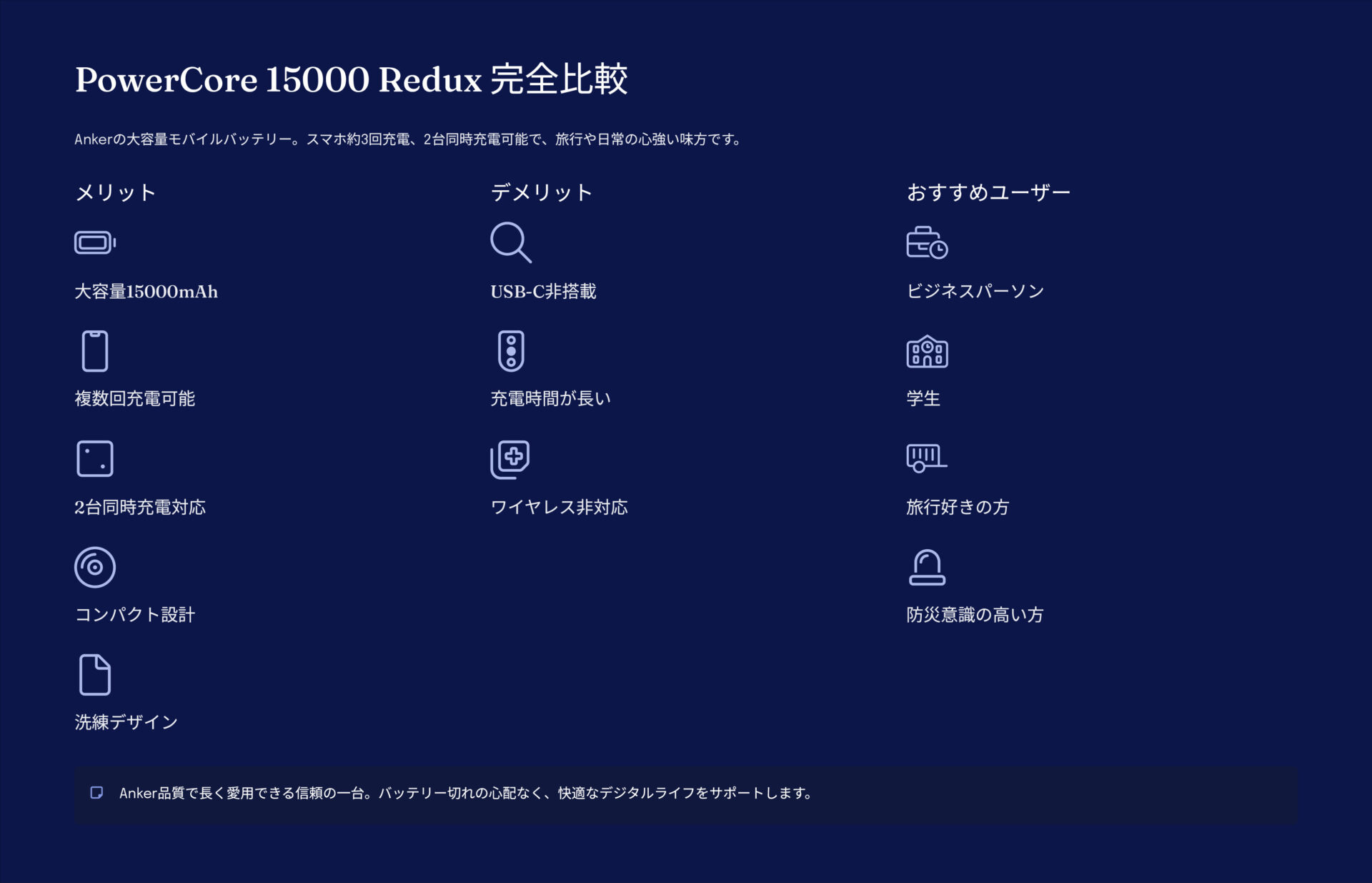Open the おすすめユーザー section heading

coord(987,191)
